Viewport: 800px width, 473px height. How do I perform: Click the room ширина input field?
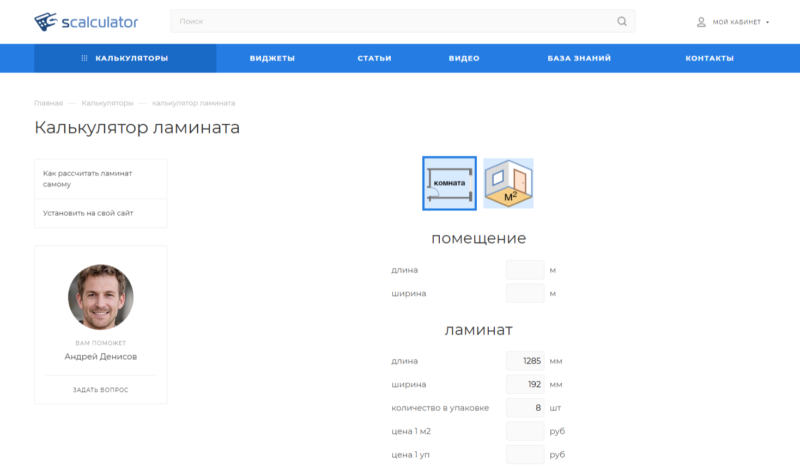(525, 293)
